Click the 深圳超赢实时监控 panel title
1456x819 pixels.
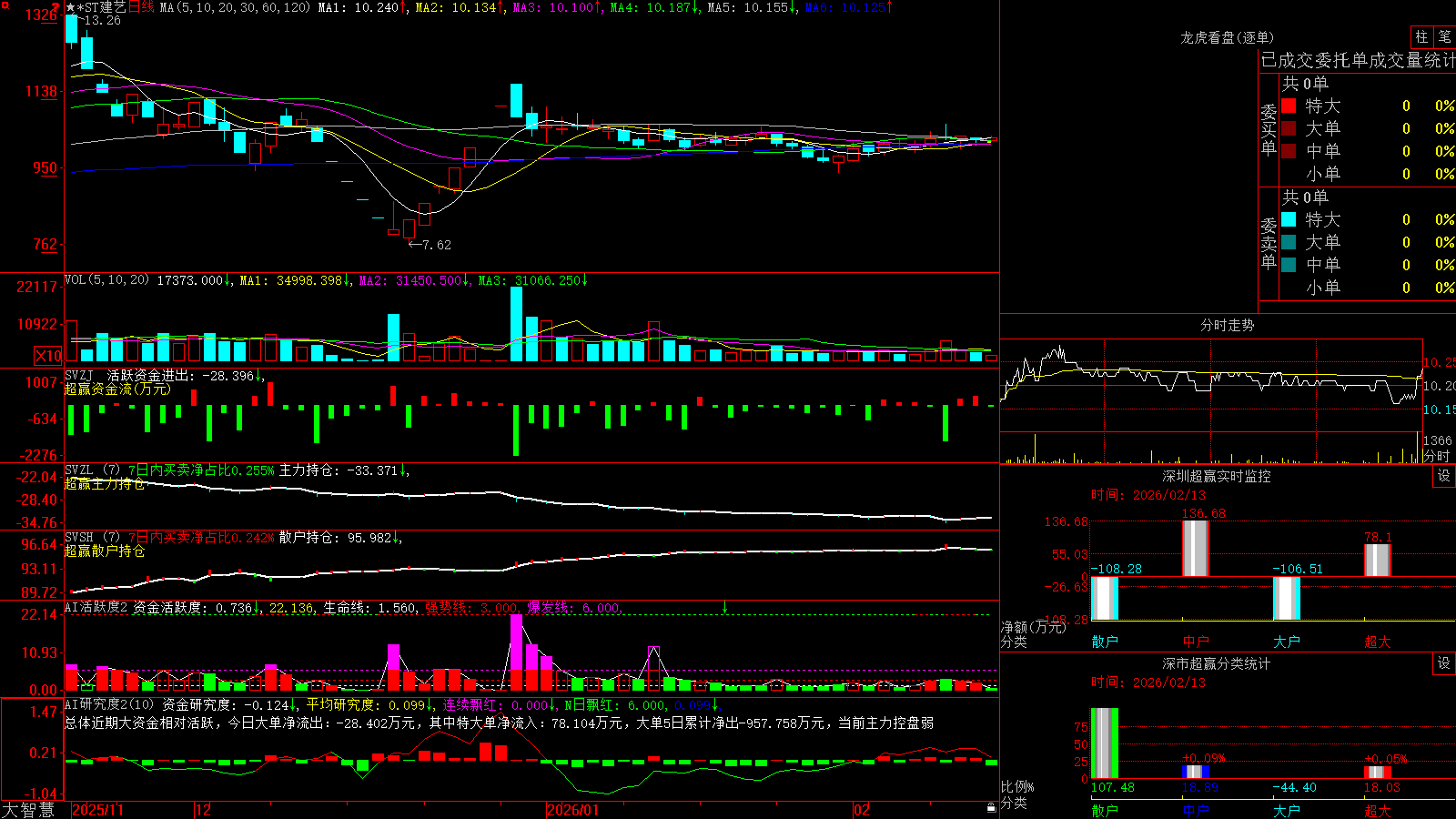click(x=1216, y=476)
